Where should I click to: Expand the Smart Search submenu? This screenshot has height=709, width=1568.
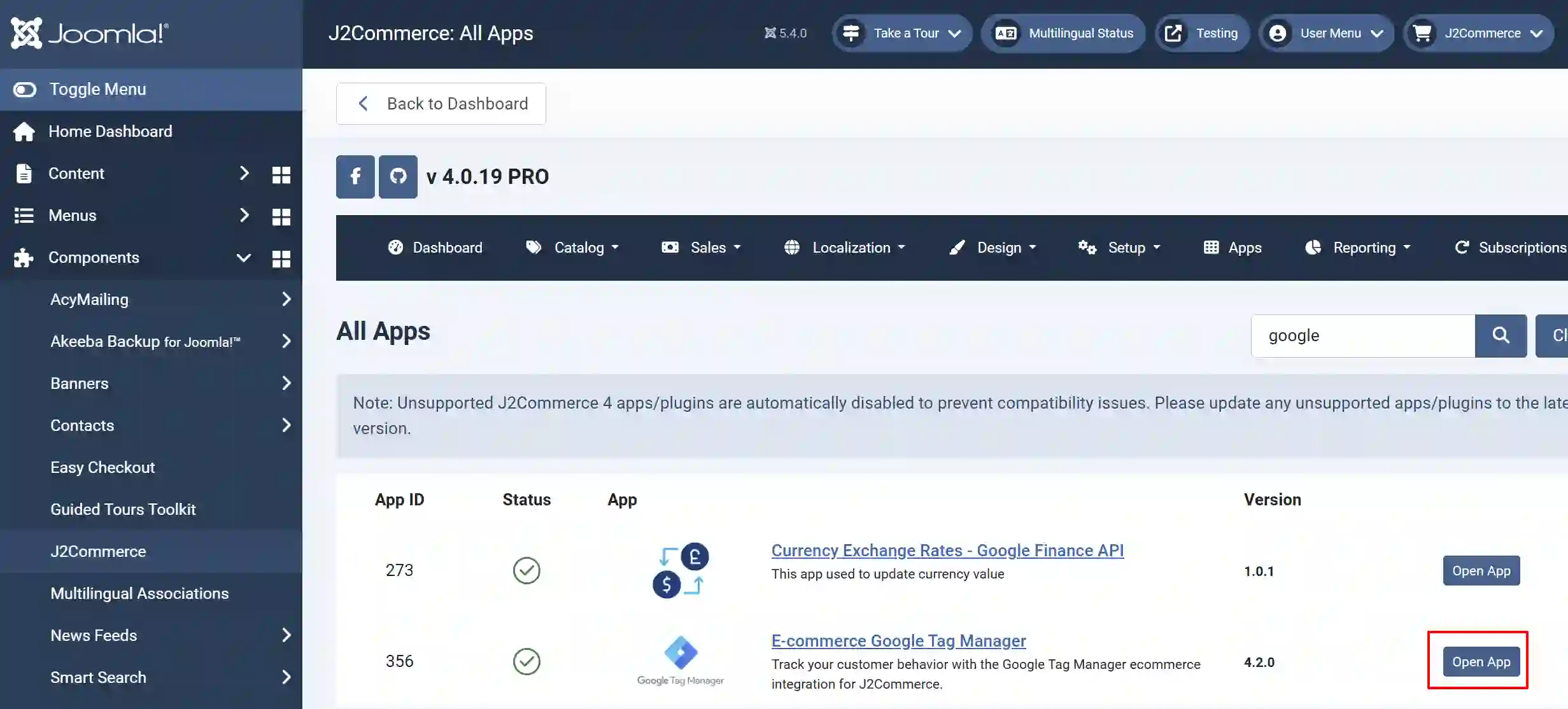[286, 677]
